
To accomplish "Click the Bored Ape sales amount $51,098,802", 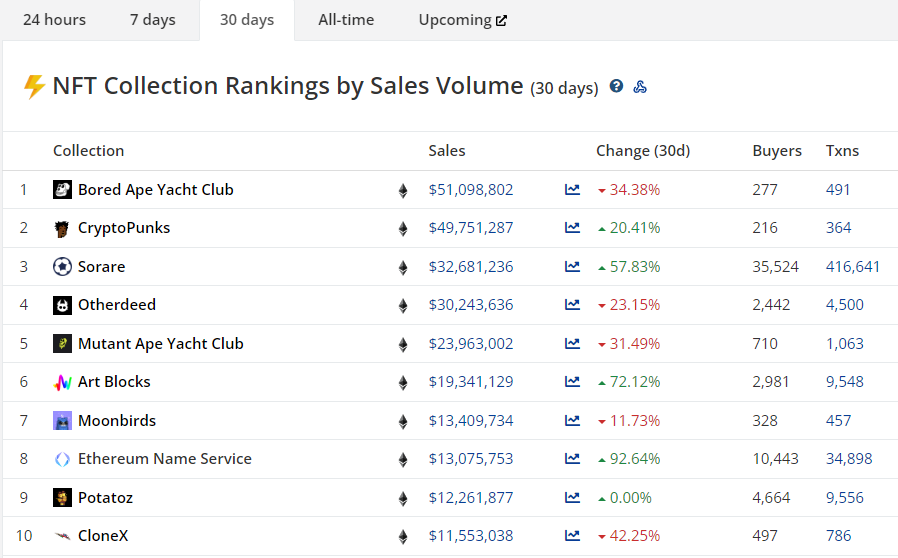I will coord(471,189).
